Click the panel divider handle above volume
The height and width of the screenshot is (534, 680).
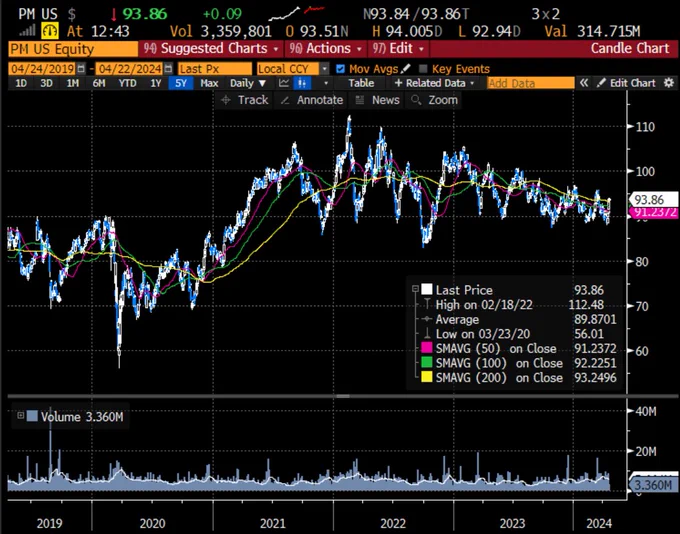click(343, 396)
